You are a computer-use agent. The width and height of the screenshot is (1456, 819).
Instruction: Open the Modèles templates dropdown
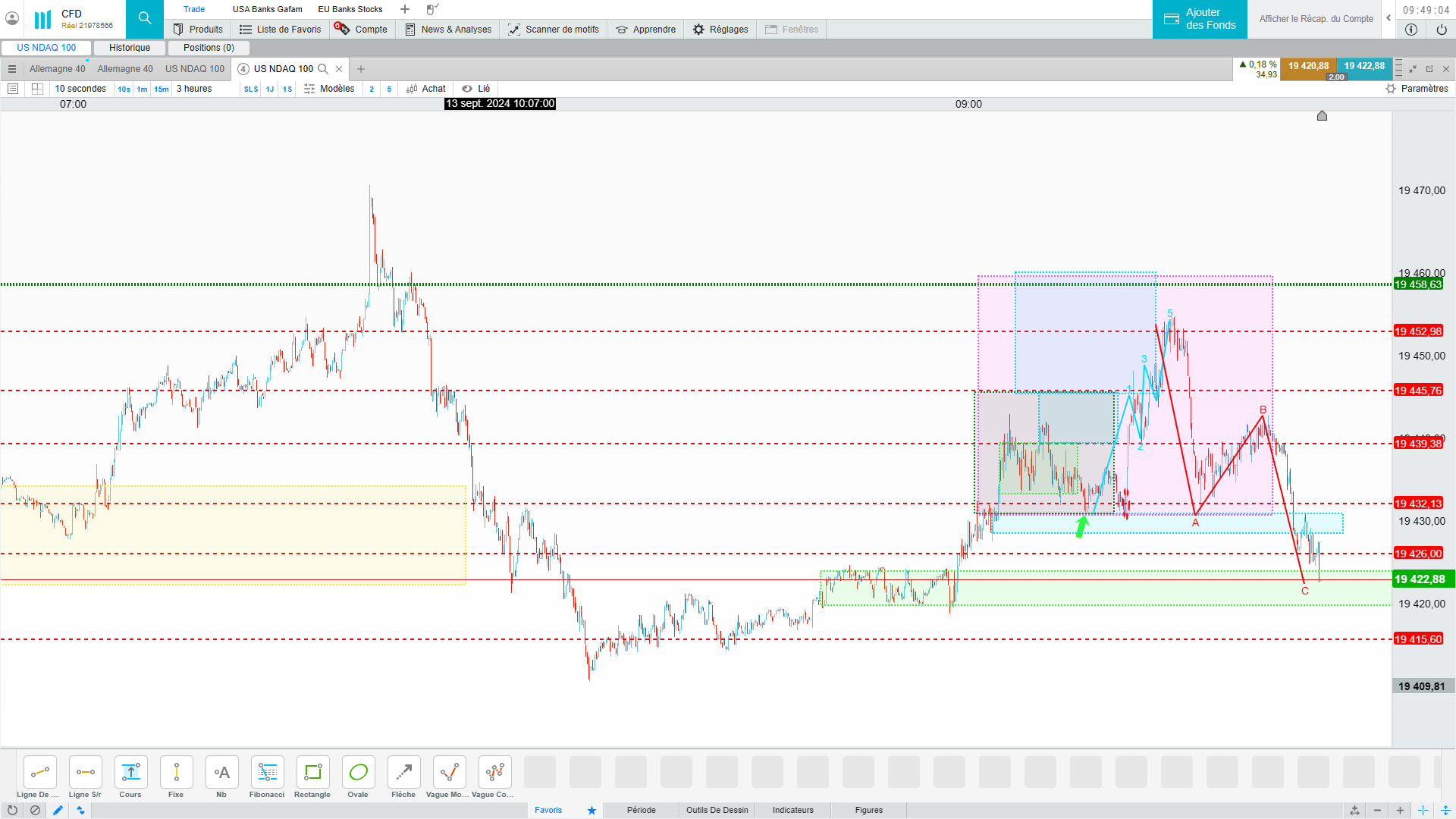click(x=330, y=89)
